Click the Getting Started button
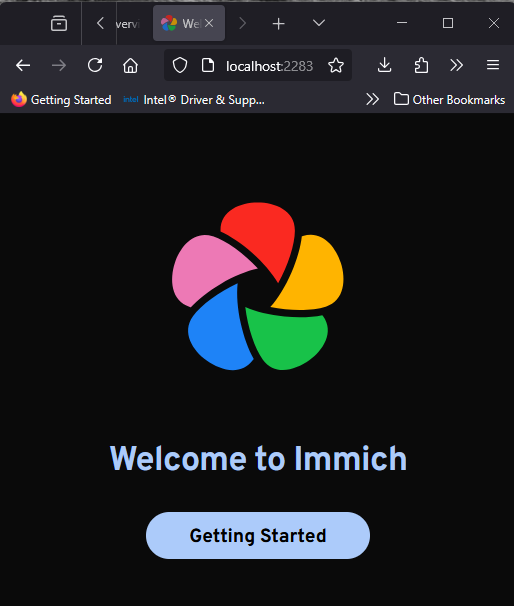 click(x=258, y=535)
